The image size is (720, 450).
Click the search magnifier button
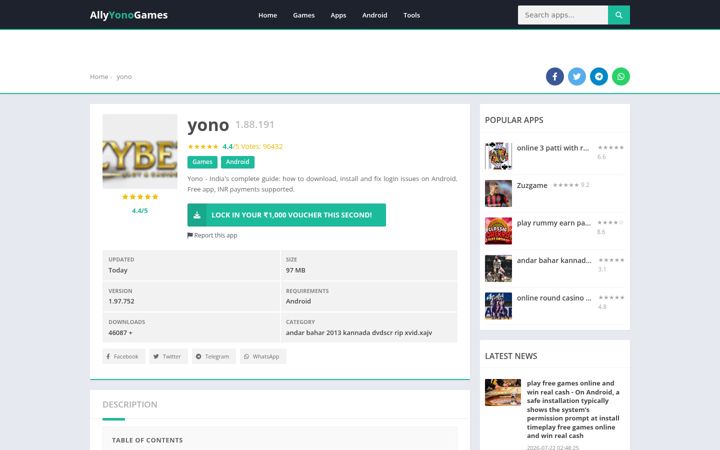(x=619, y=15)
